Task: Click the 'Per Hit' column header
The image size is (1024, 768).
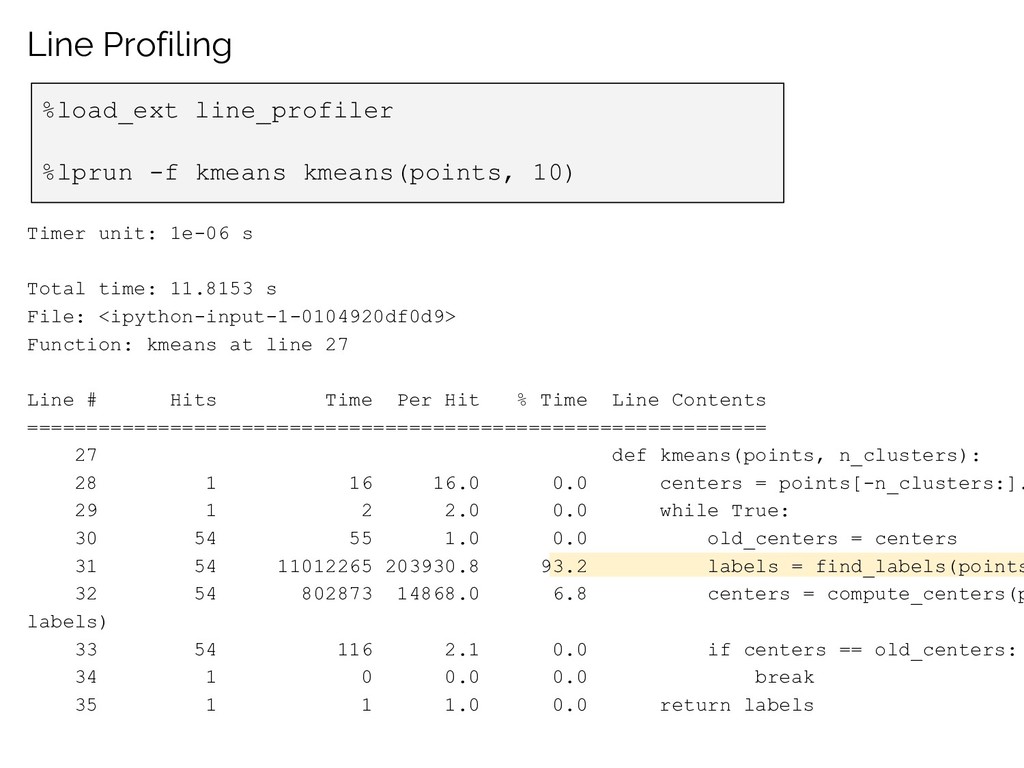Action: pyautogui.click(x=438, y=400)
